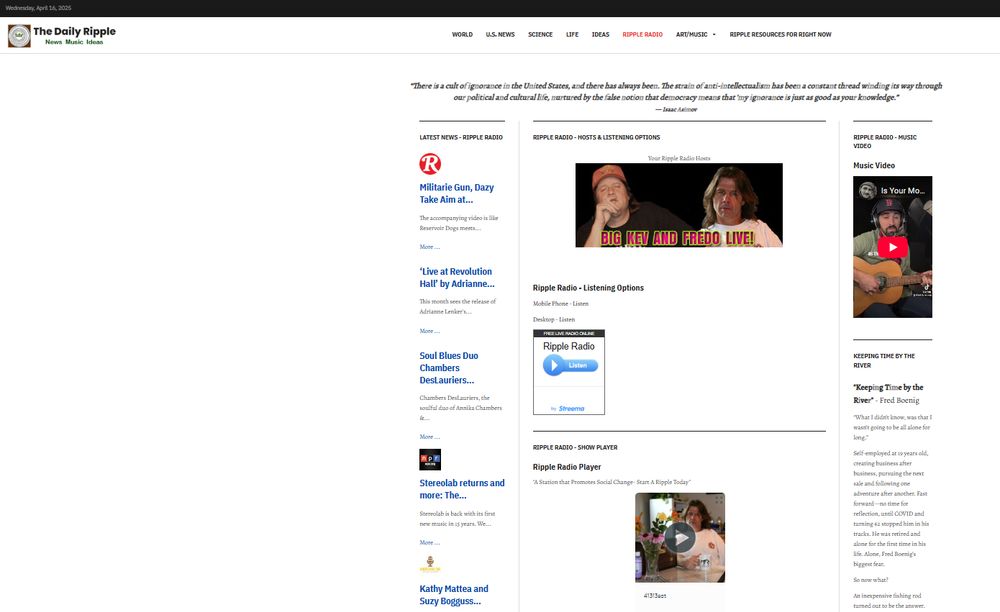Open Soul Blues Duo Chambers DesLauriers article

tap(448, 368)
